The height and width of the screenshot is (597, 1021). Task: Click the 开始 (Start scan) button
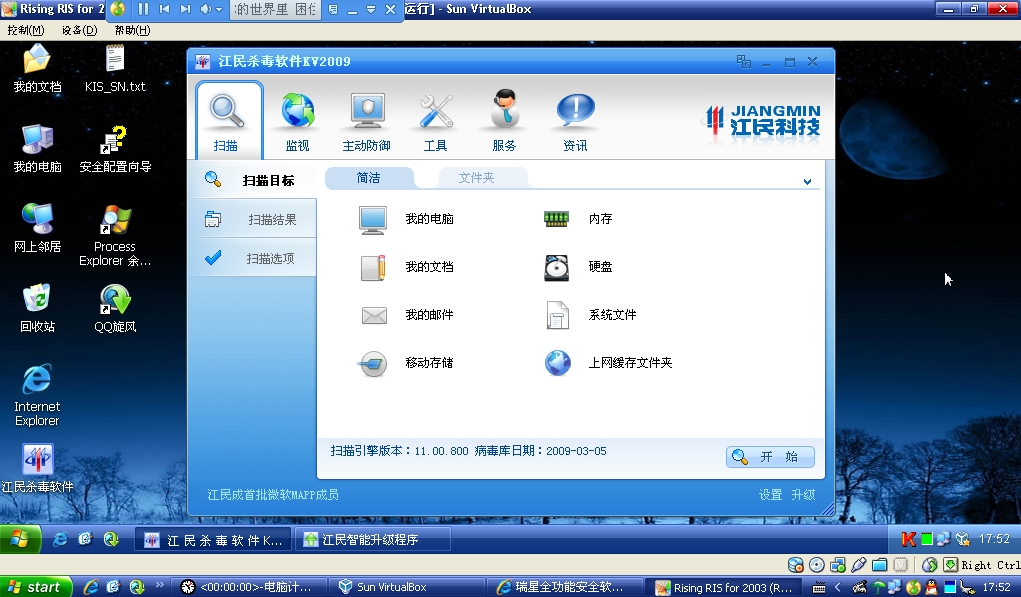770,456
